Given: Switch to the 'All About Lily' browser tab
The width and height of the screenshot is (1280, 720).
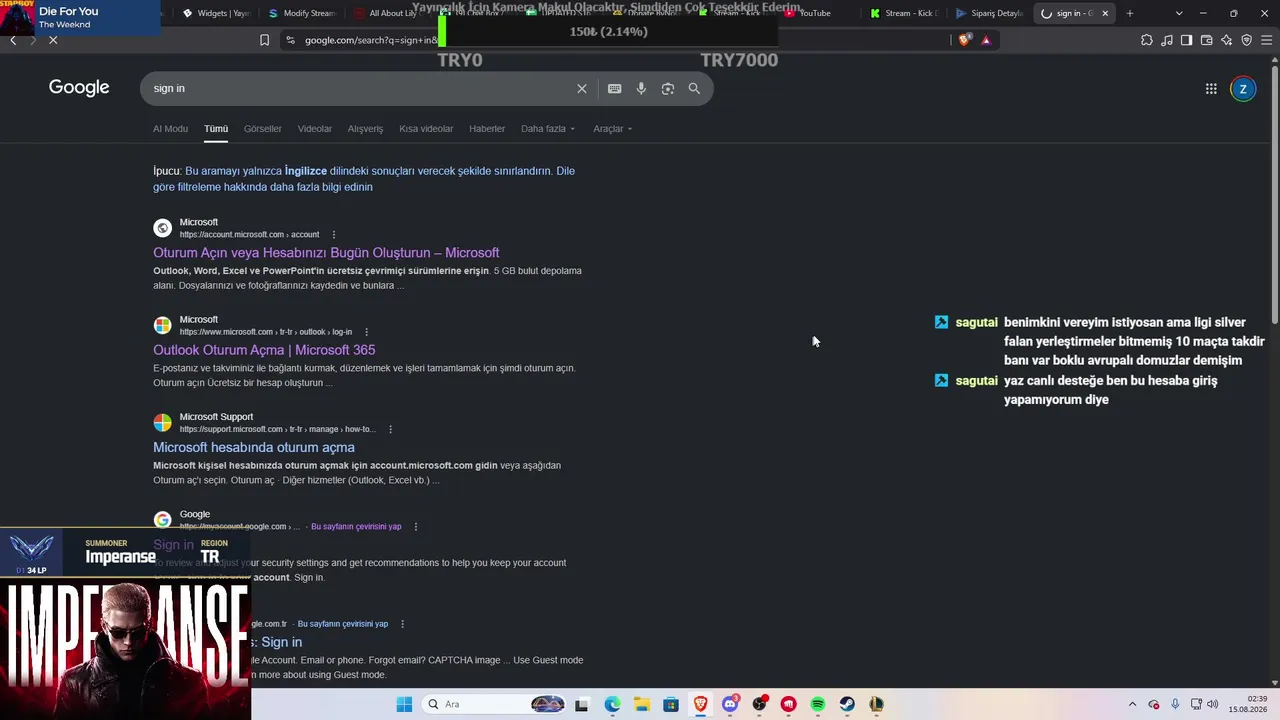Looking at the screenshot, I should click(x=387, y=13).
